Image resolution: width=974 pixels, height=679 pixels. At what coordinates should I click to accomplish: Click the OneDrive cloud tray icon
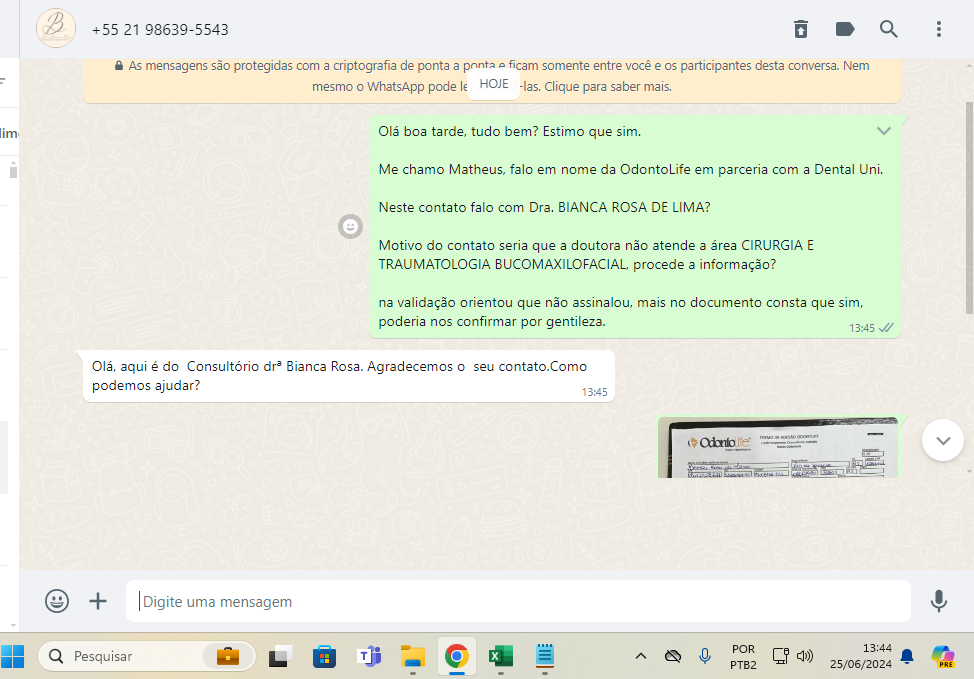[x=673, y=656]
